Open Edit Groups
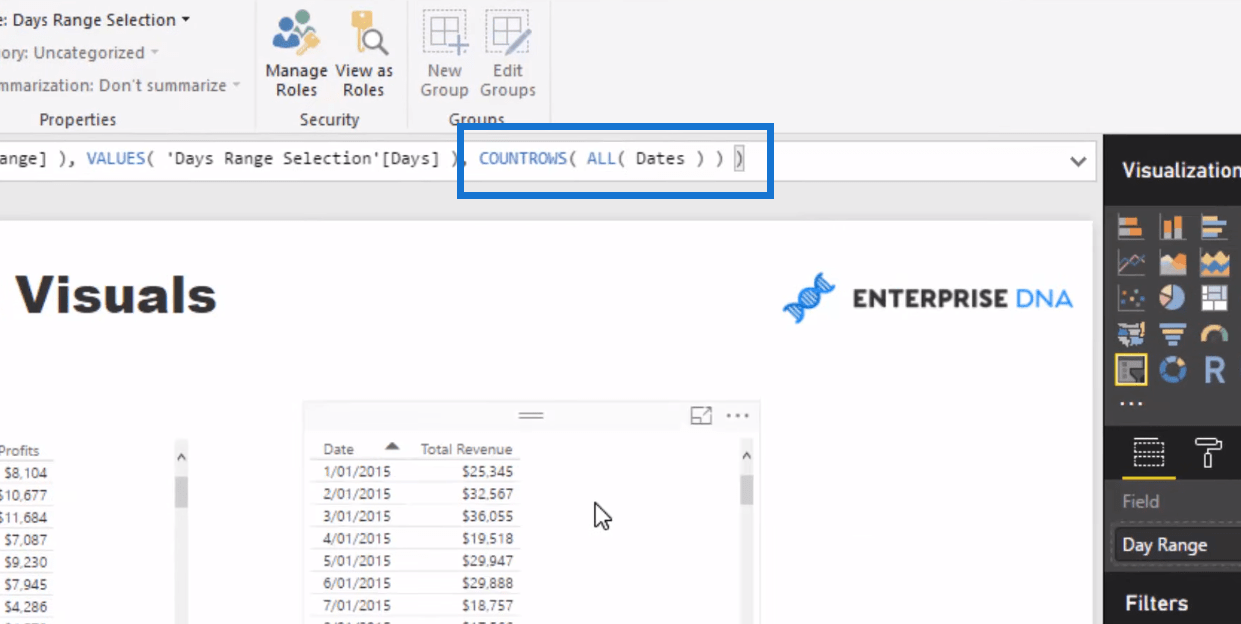This screenshot has height=624, width=1241. coord(507,54)
